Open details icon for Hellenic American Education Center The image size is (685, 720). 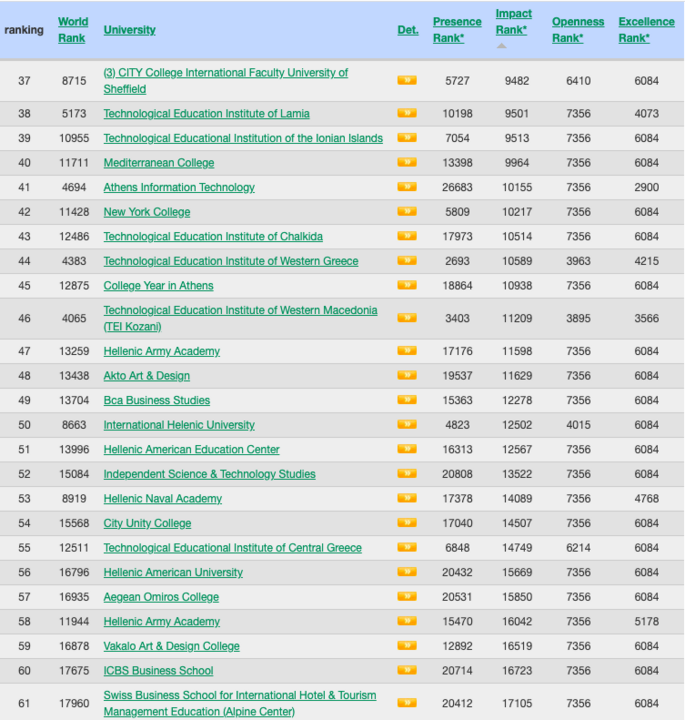point(407,449)
